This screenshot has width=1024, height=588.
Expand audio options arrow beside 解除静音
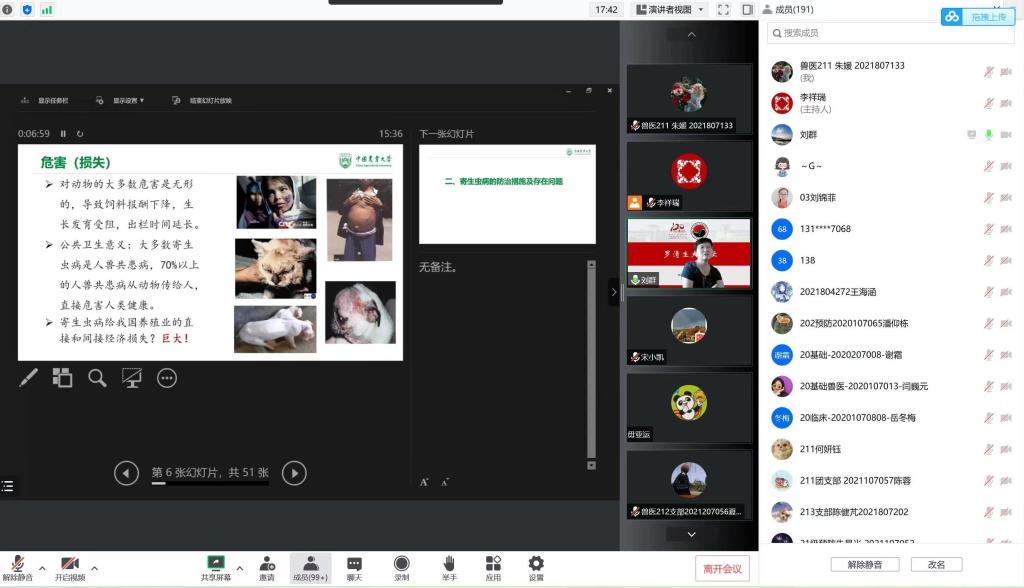click(x=41, y=567)
